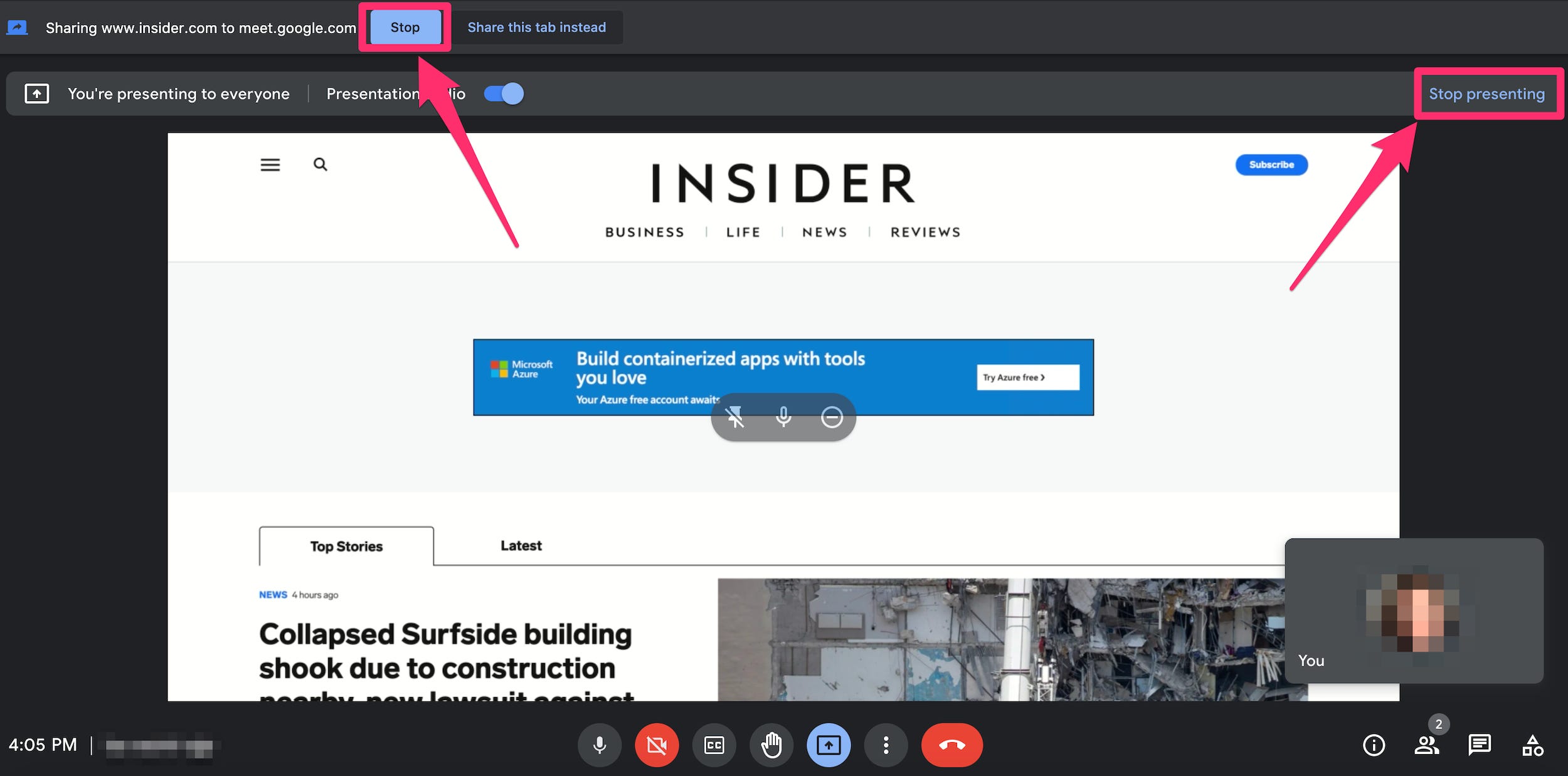1568x776 pixels.
Task: Select the Top Stories tab on Insider
Action: (346, 546)
